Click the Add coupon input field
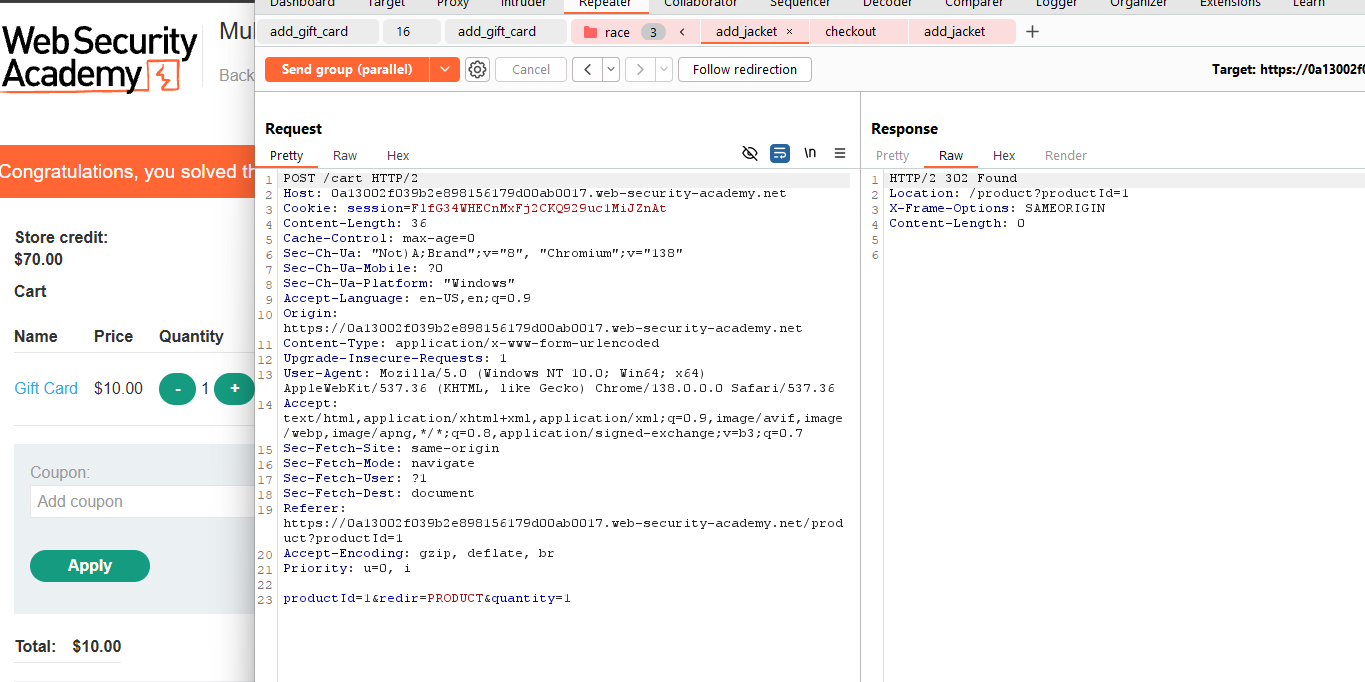Image resolution: width=1365 pixels, height=682 pixels. pos(140,501)
